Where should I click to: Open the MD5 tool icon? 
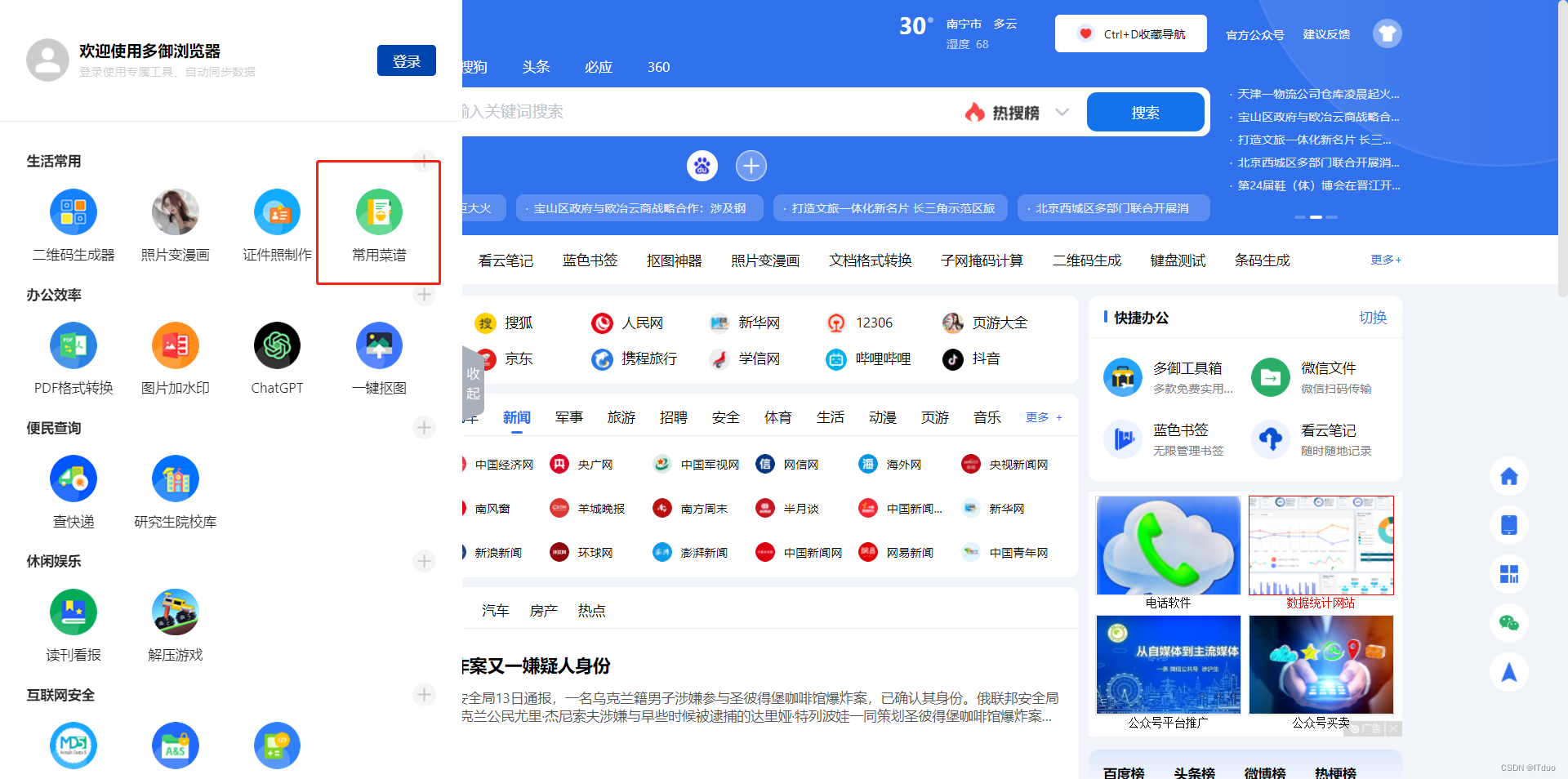73,746
